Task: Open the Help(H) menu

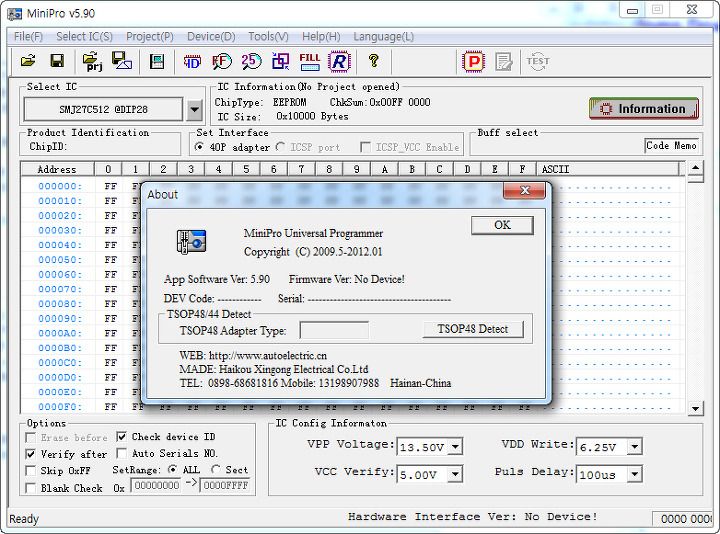Action: click(321, 36)
